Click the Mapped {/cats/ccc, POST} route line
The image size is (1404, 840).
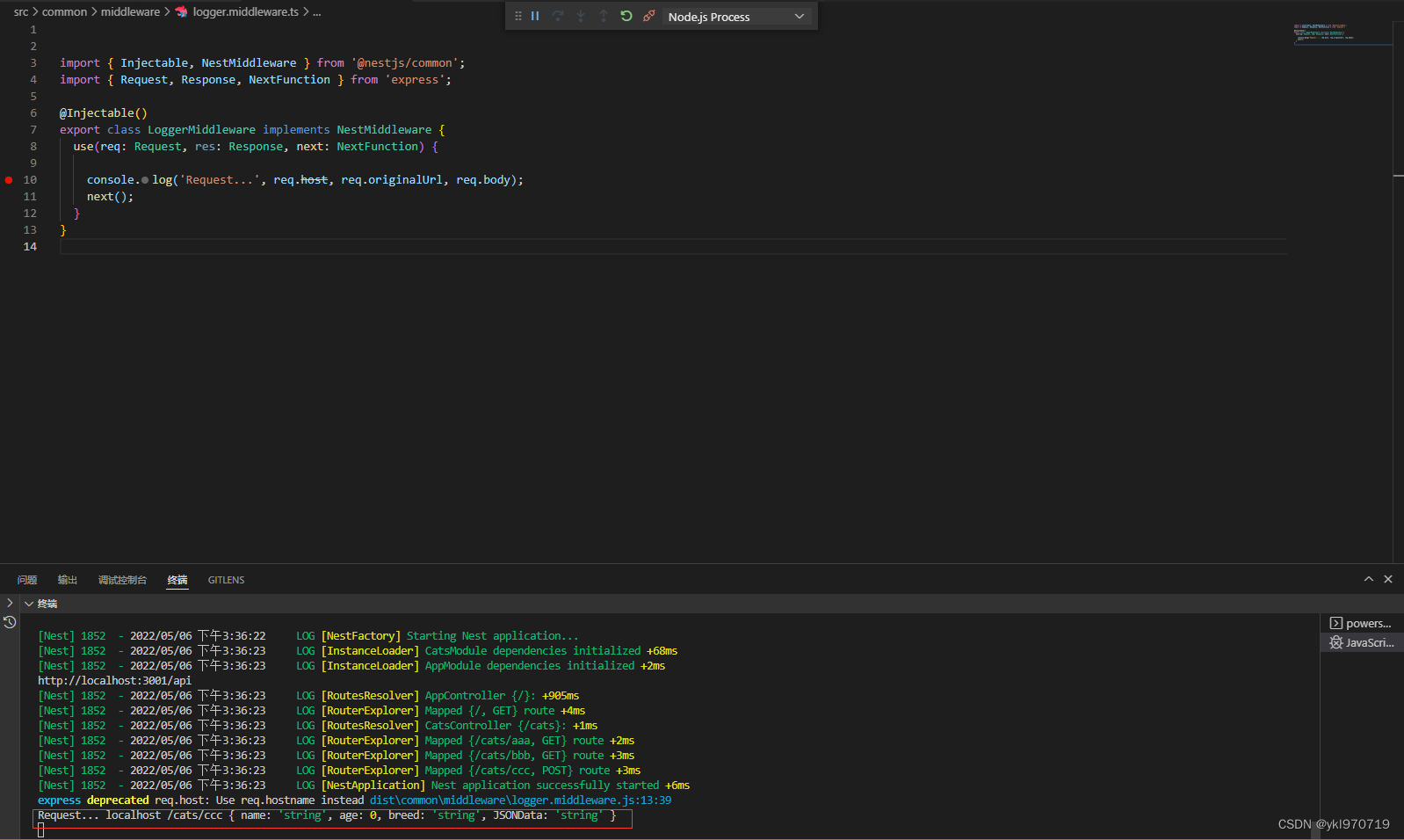pos(339,771)
